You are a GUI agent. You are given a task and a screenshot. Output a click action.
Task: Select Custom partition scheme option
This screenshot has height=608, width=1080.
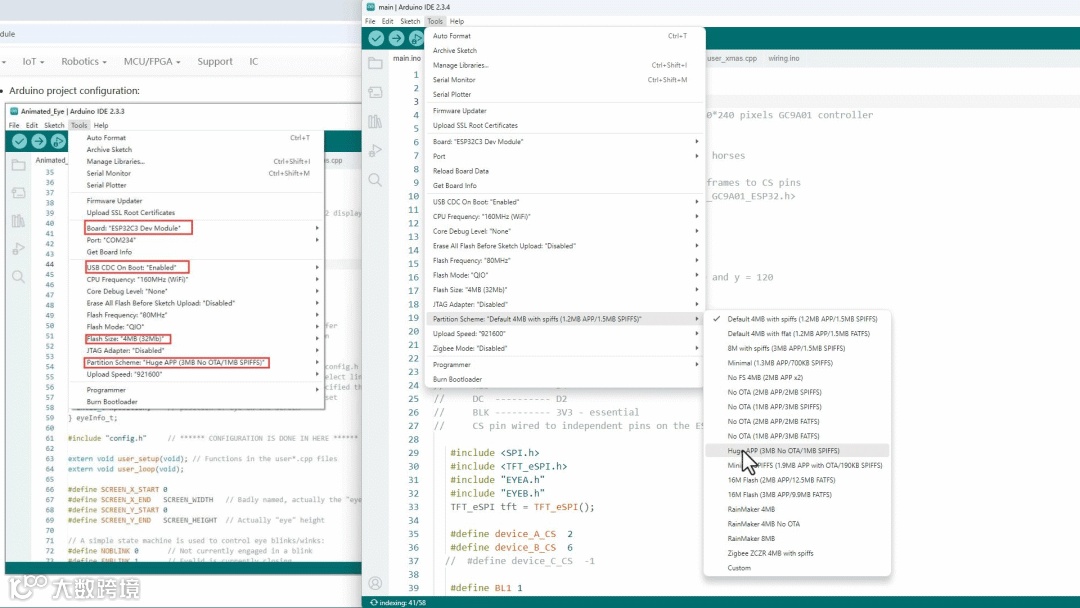pos(797,568)
